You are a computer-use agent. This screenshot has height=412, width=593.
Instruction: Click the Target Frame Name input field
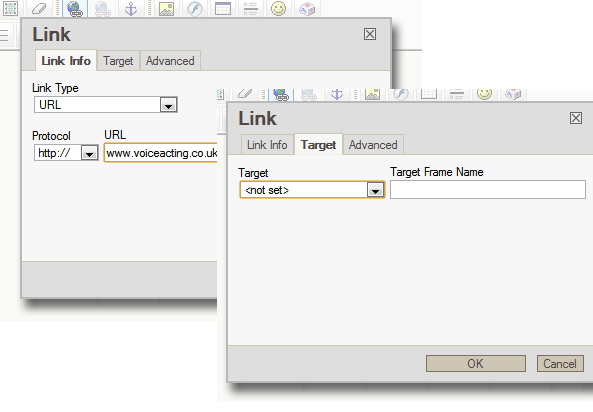tap(488, 190)
